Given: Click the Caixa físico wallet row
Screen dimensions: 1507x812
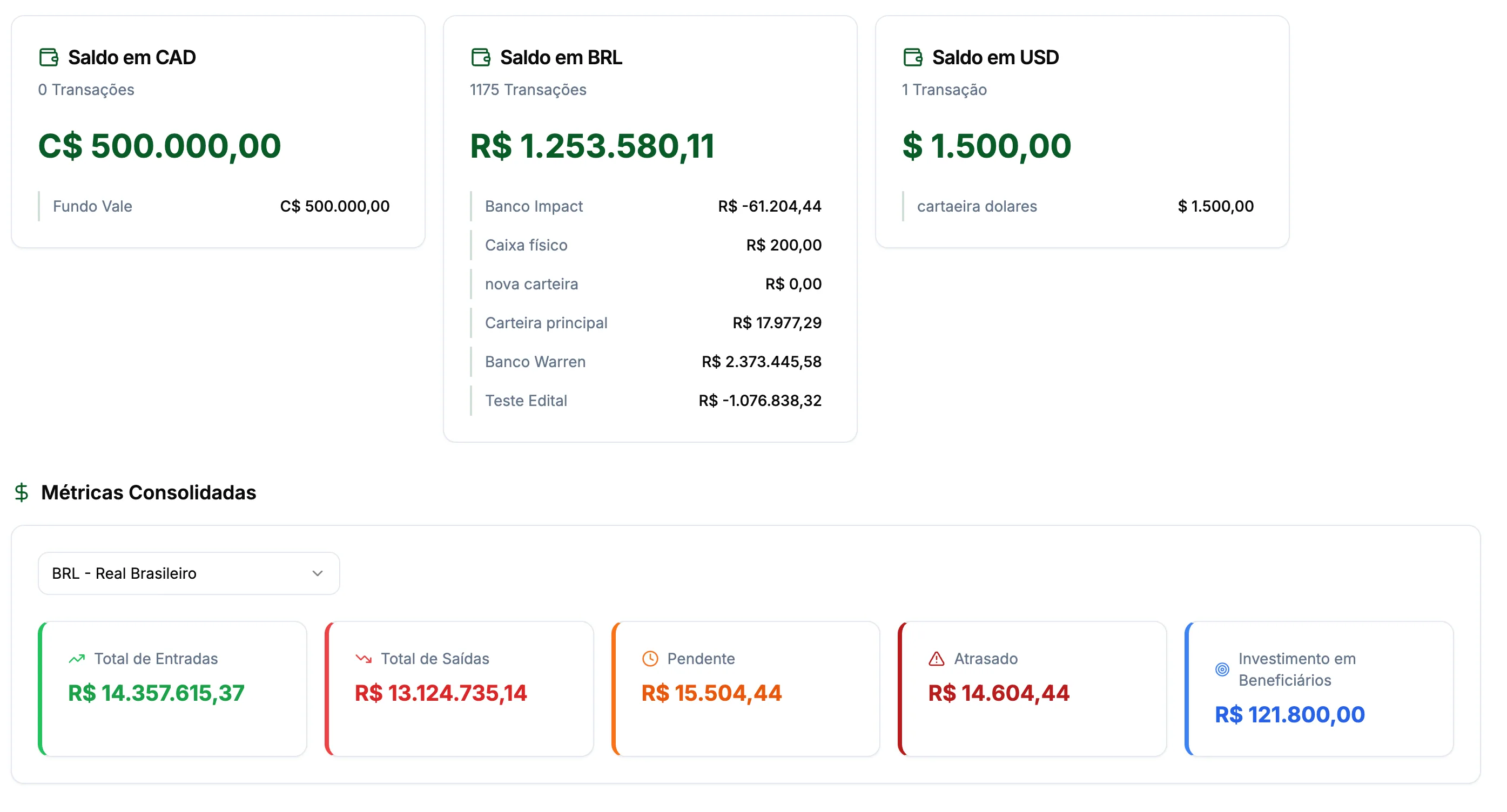Looking at the screenshot, I should point(647,245).
